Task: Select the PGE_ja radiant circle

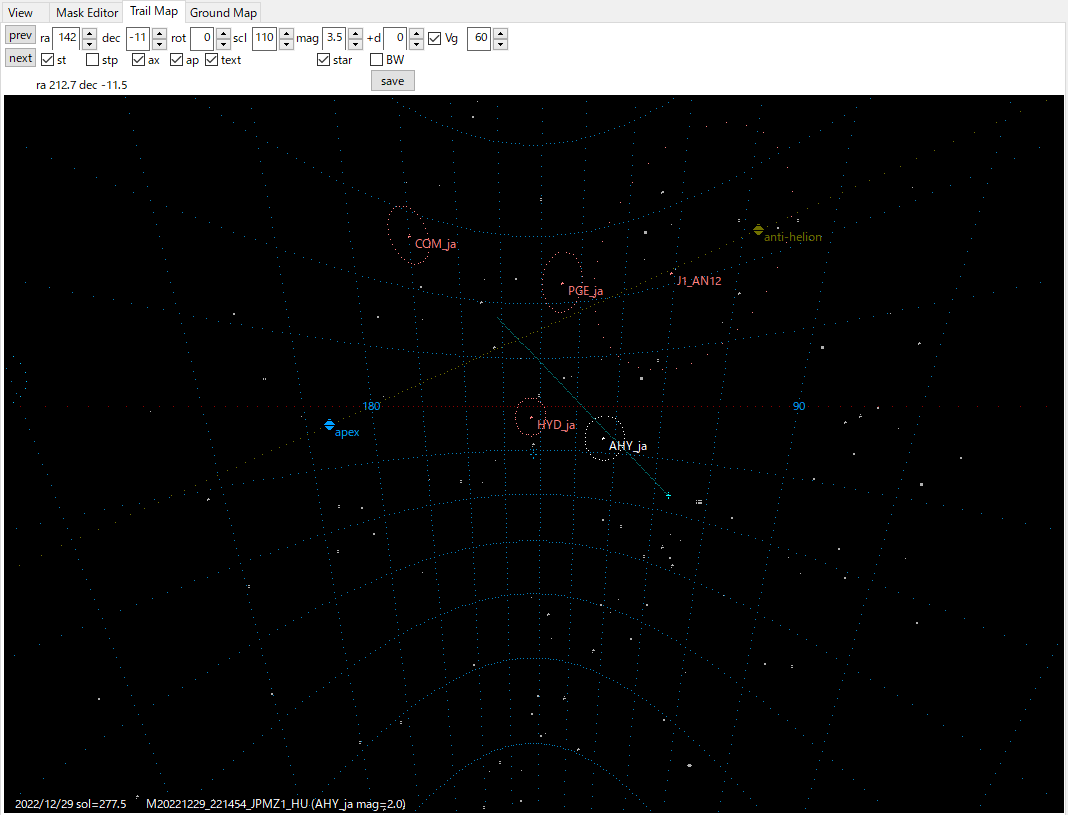Action: pos(562,283)
